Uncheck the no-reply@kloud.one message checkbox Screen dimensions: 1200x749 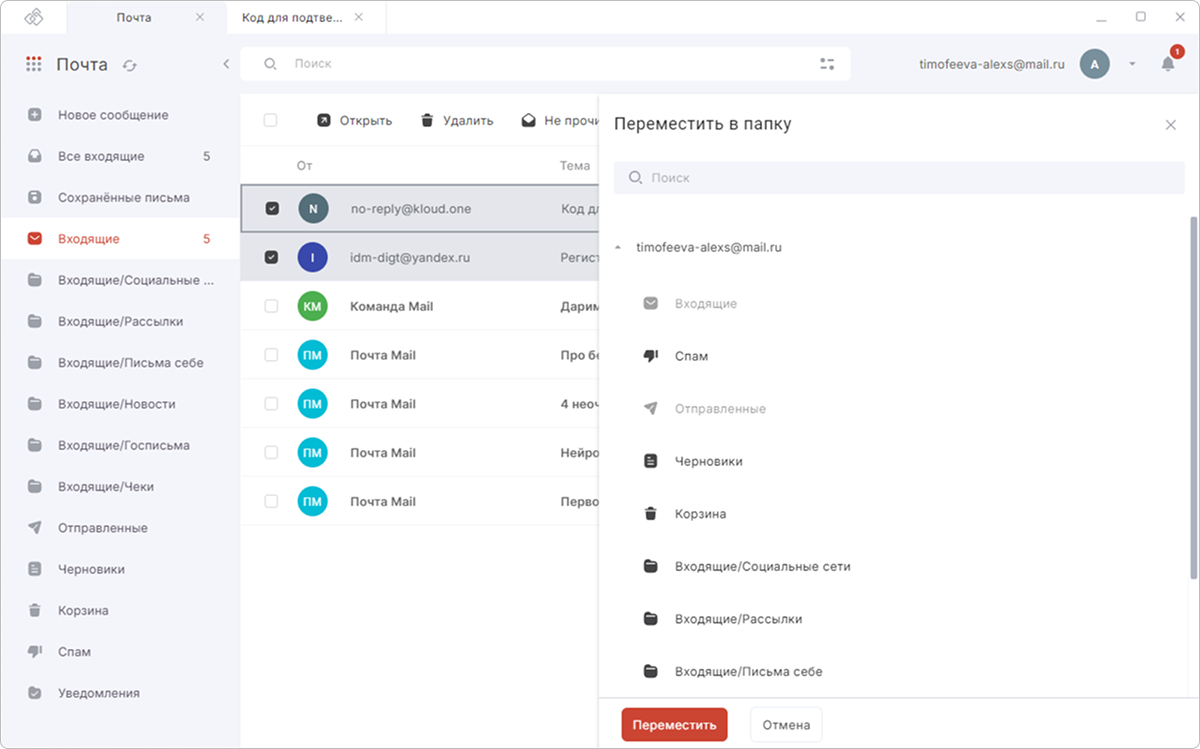click(271, 208)
